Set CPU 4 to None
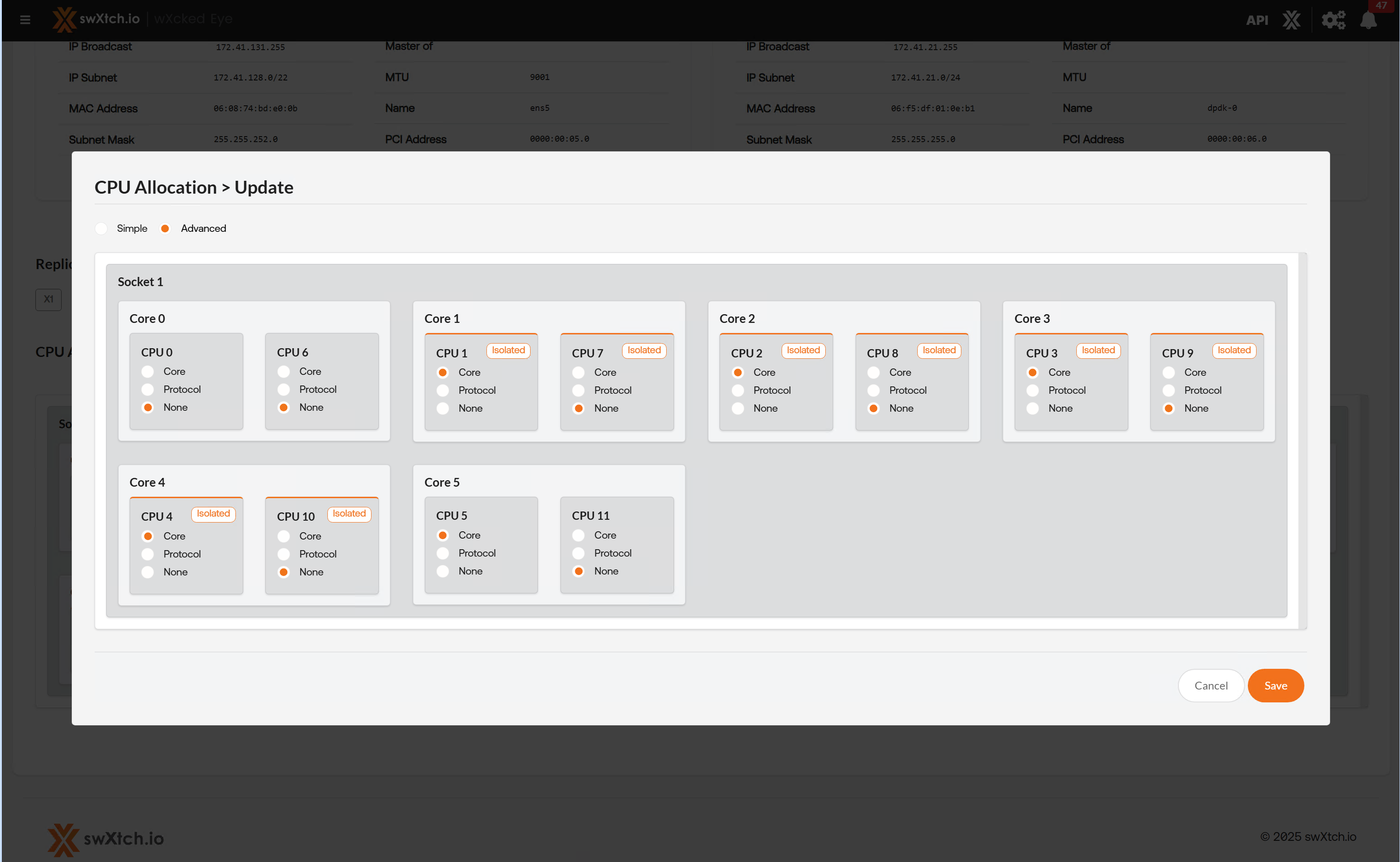 (x=148, y=572)
